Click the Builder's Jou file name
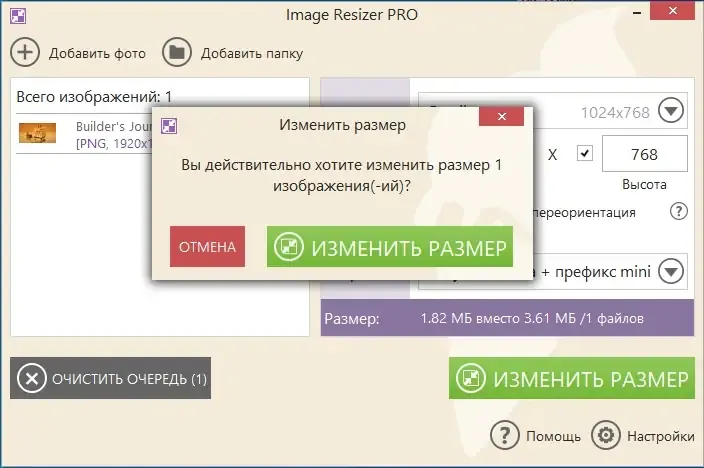This screenshot has height=468, width=704. coord(114,127)
